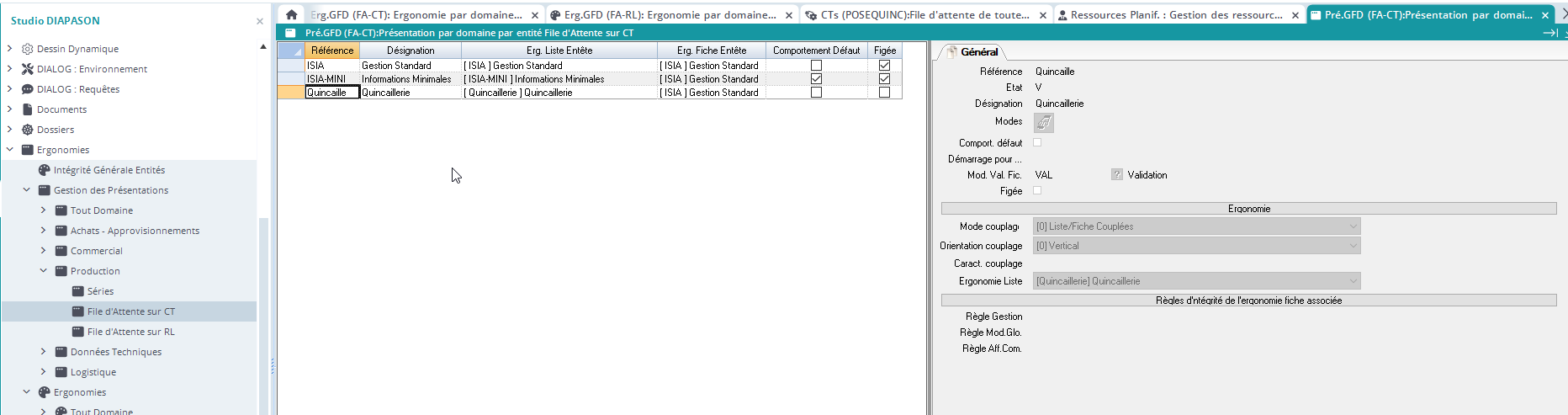The width and height of the screenshot is (1568, 415).
Task: Collapse the Production tree node
Action: click(44, 271)
